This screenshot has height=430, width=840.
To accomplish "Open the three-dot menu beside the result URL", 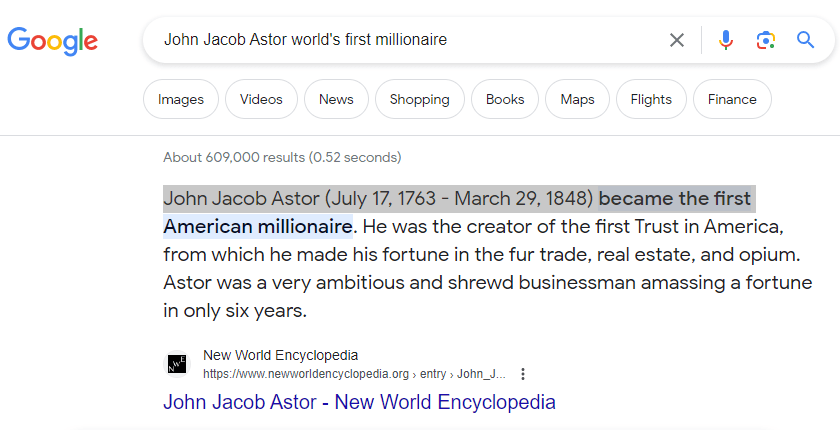I will 523,374.
